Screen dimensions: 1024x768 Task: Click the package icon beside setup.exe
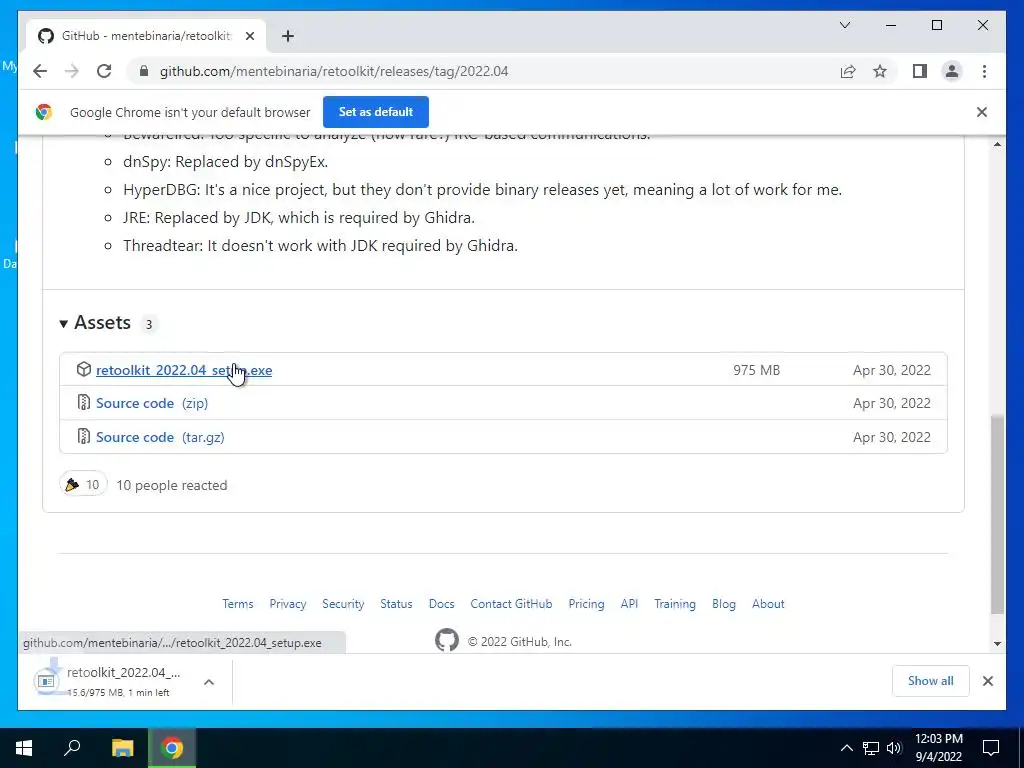(x=84, y=369)
